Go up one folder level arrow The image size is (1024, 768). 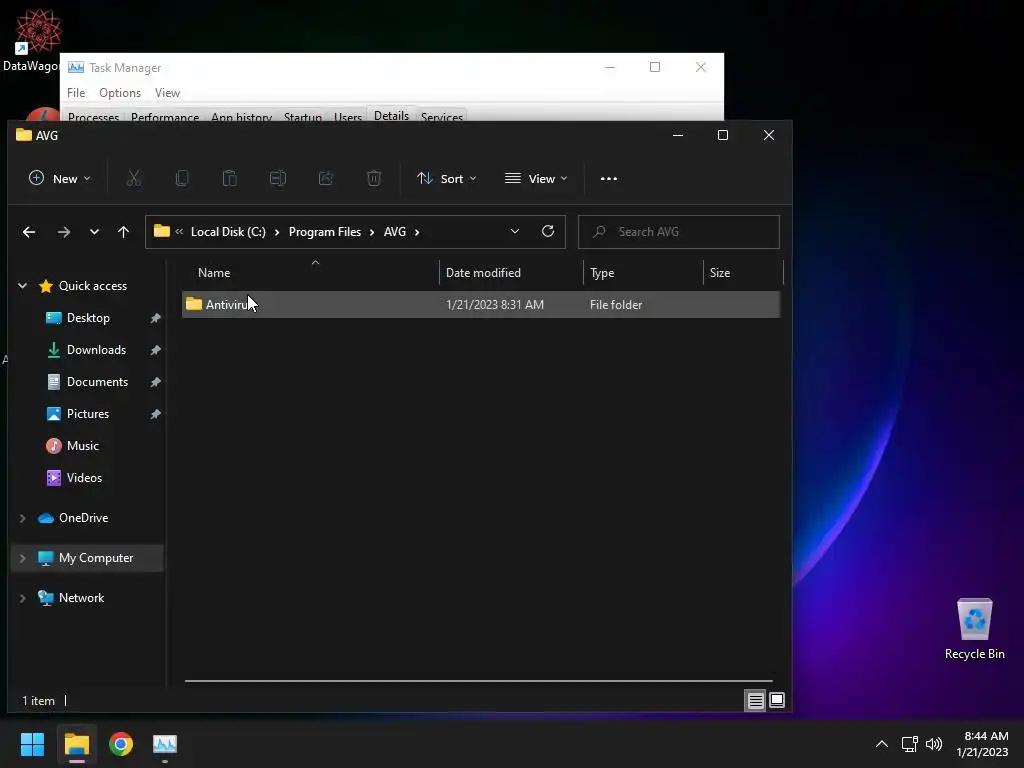coord(123,232)
